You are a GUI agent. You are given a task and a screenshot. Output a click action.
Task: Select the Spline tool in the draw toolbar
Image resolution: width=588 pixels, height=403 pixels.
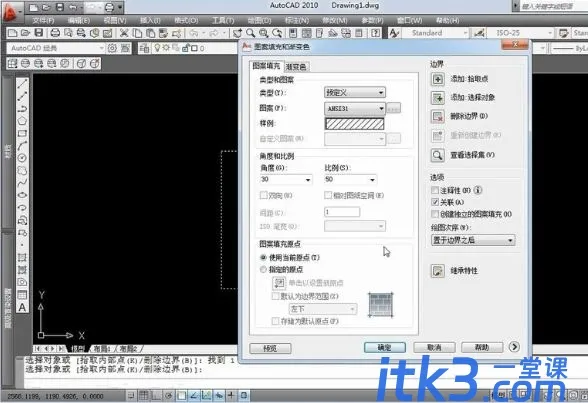[x=22, y=183]
